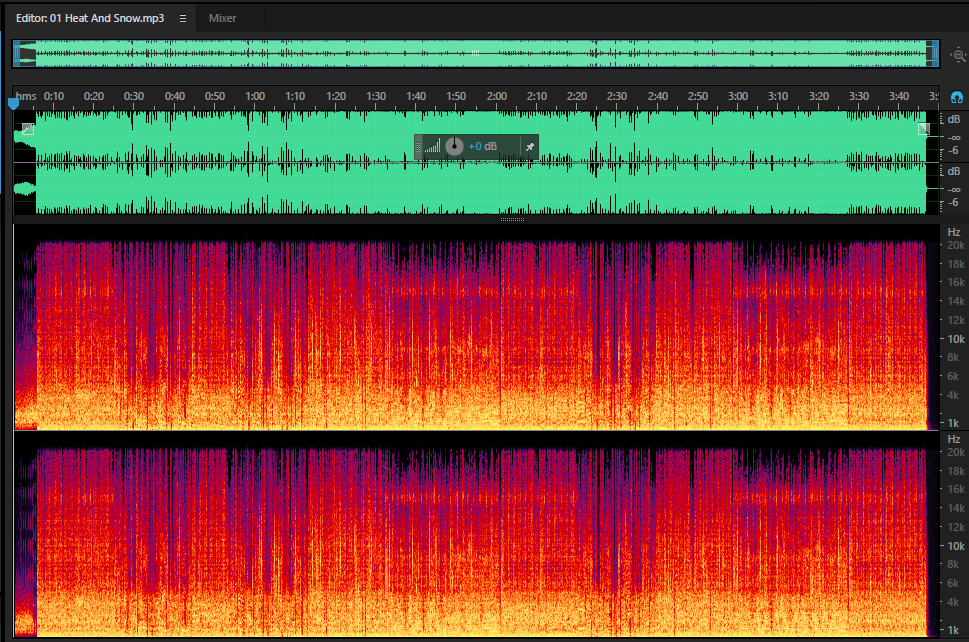Click the upper spectral Hz scale label

point(954,232)
